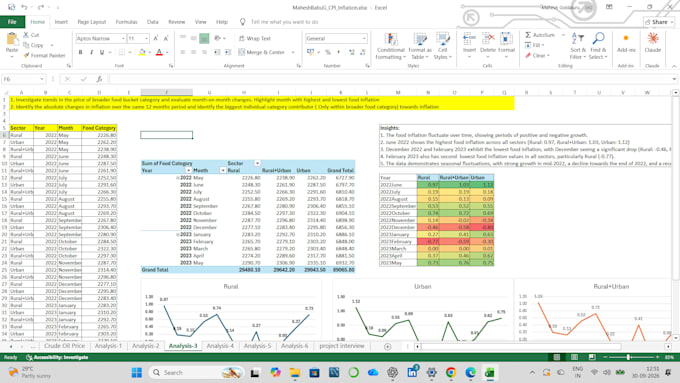Open the font size dropdown
The width and height of the screenshot is (680, 383).
[147, 39]
